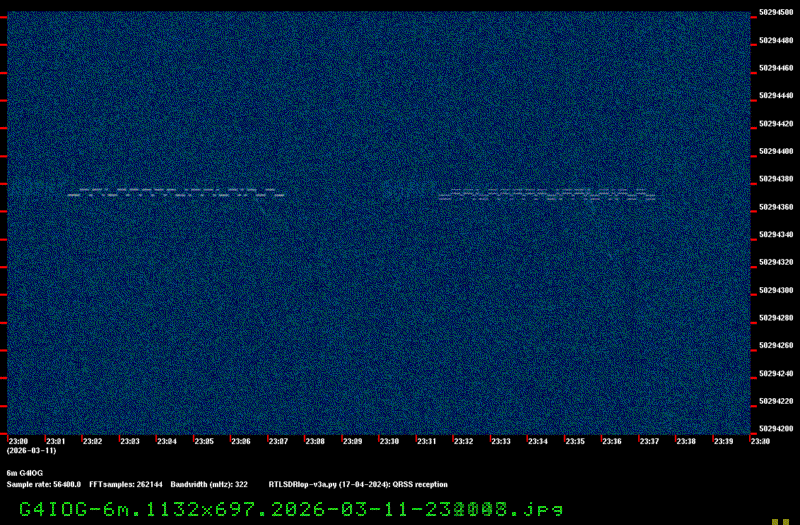Image resolution: width=800 pixels, height=525 pixels.
Task: Click the 'FFTsamples: 262144' text
Action: (126, 484)
